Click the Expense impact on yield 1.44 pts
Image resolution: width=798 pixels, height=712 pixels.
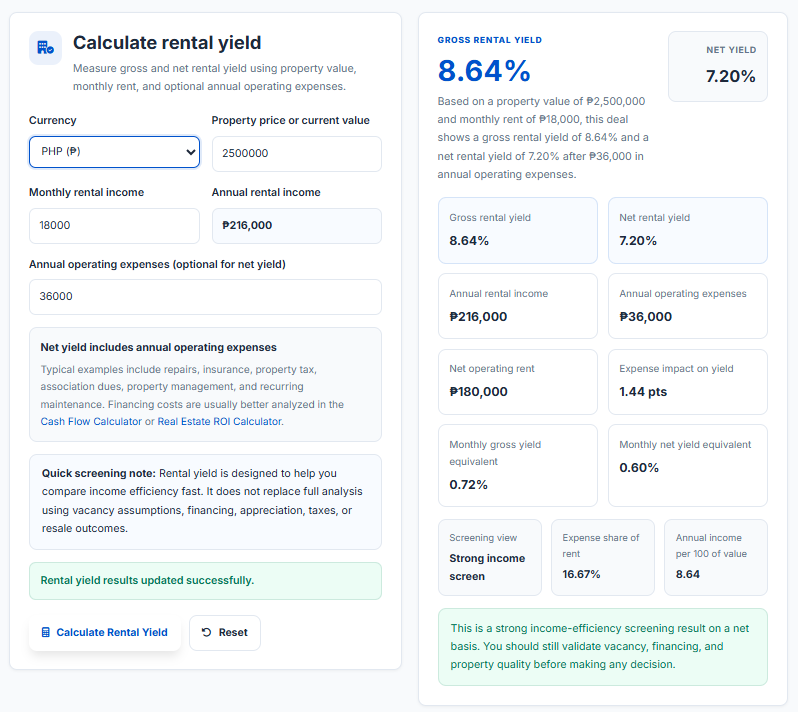[688, 382]
